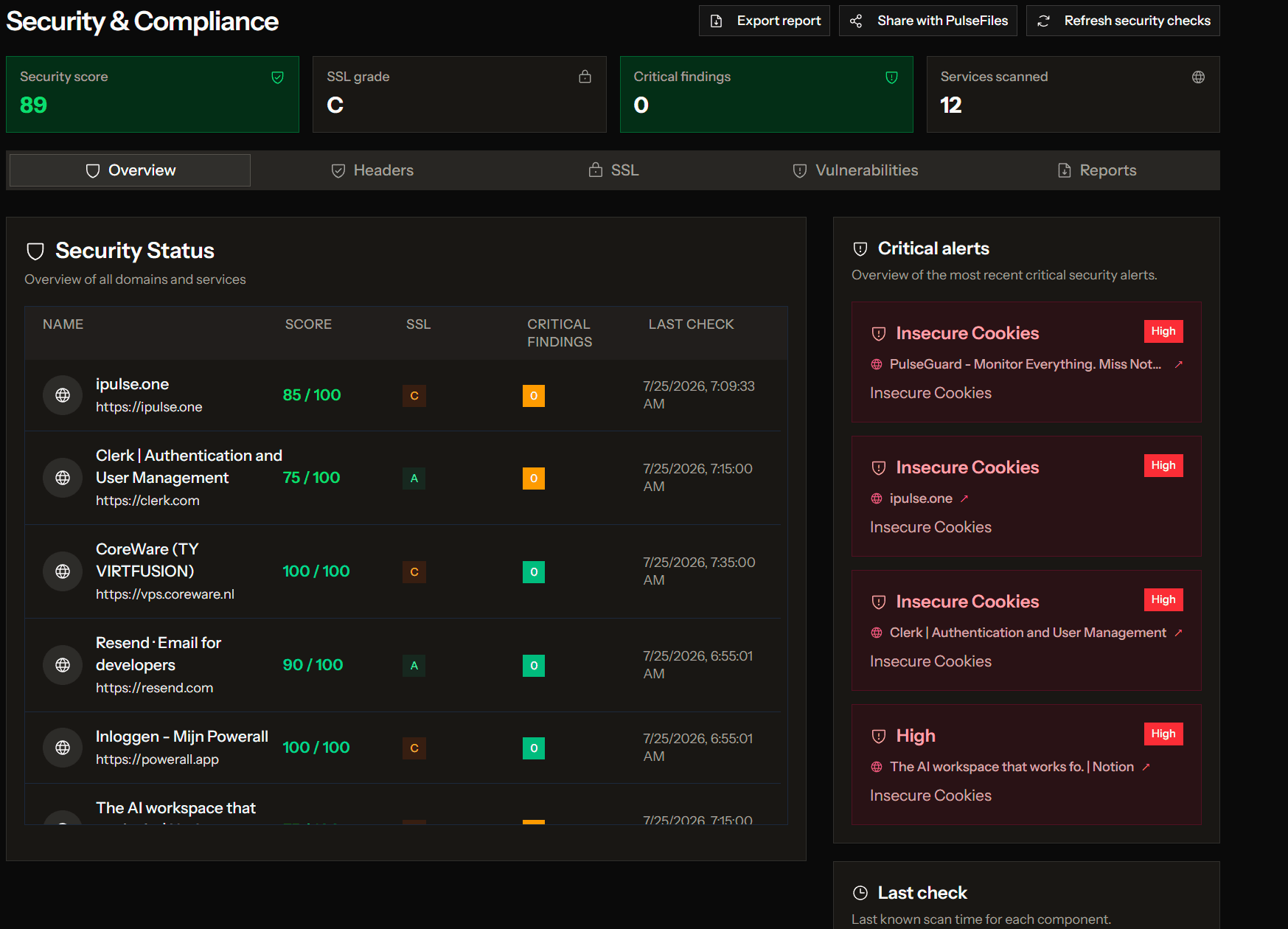
Task: Click the shield icon beside Security Status heading
Action: tap(35, 251)
